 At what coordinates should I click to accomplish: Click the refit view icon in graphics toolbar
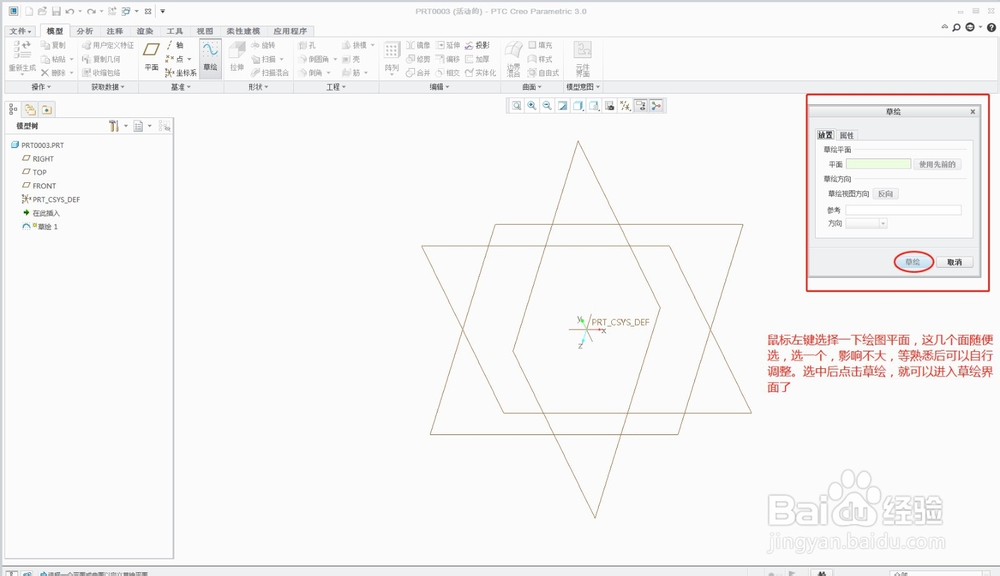pyautogui.click(x=517, y=105)
